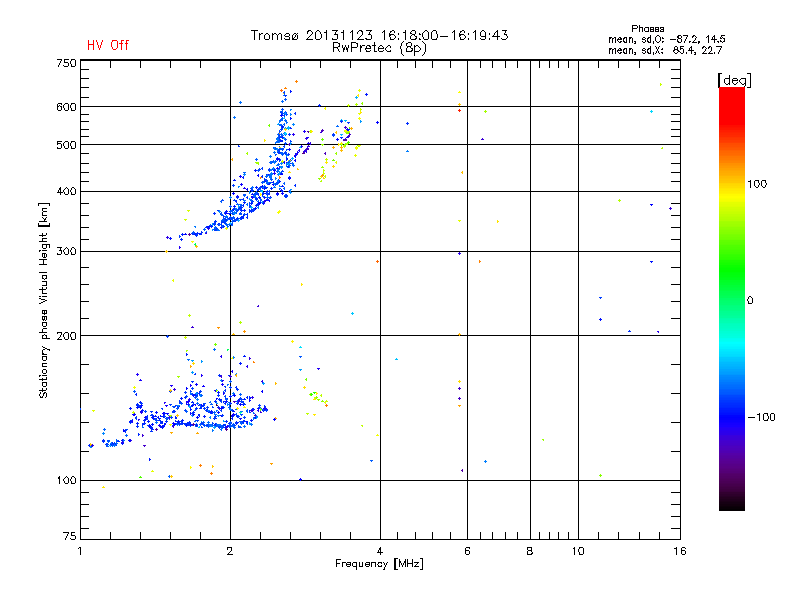Select the 'mean, sd,X: 85.4, 22.7' line

[x=665, y=50]
